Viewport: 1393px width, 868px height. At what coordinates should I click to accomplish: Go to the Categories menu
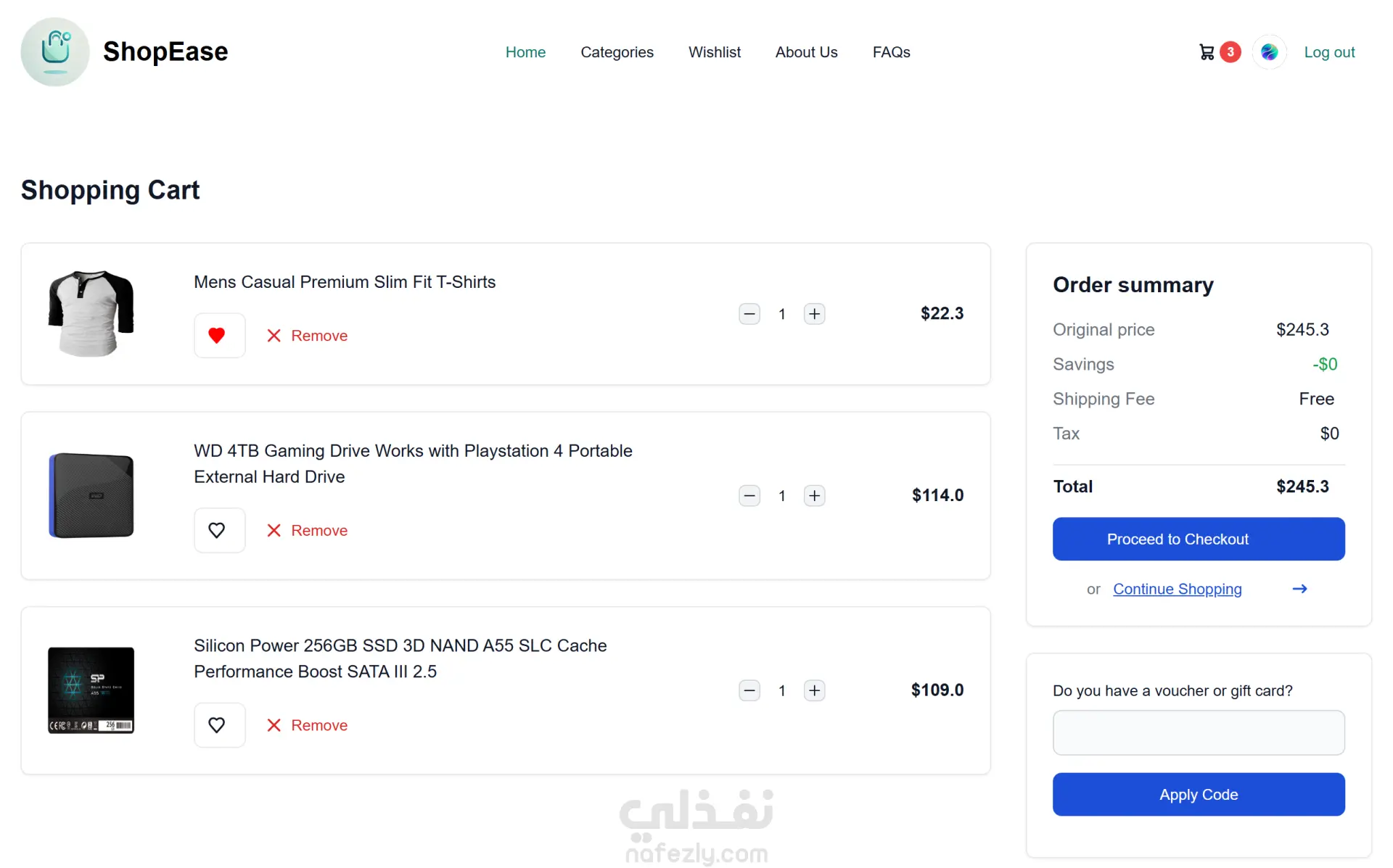coord(617,52)
